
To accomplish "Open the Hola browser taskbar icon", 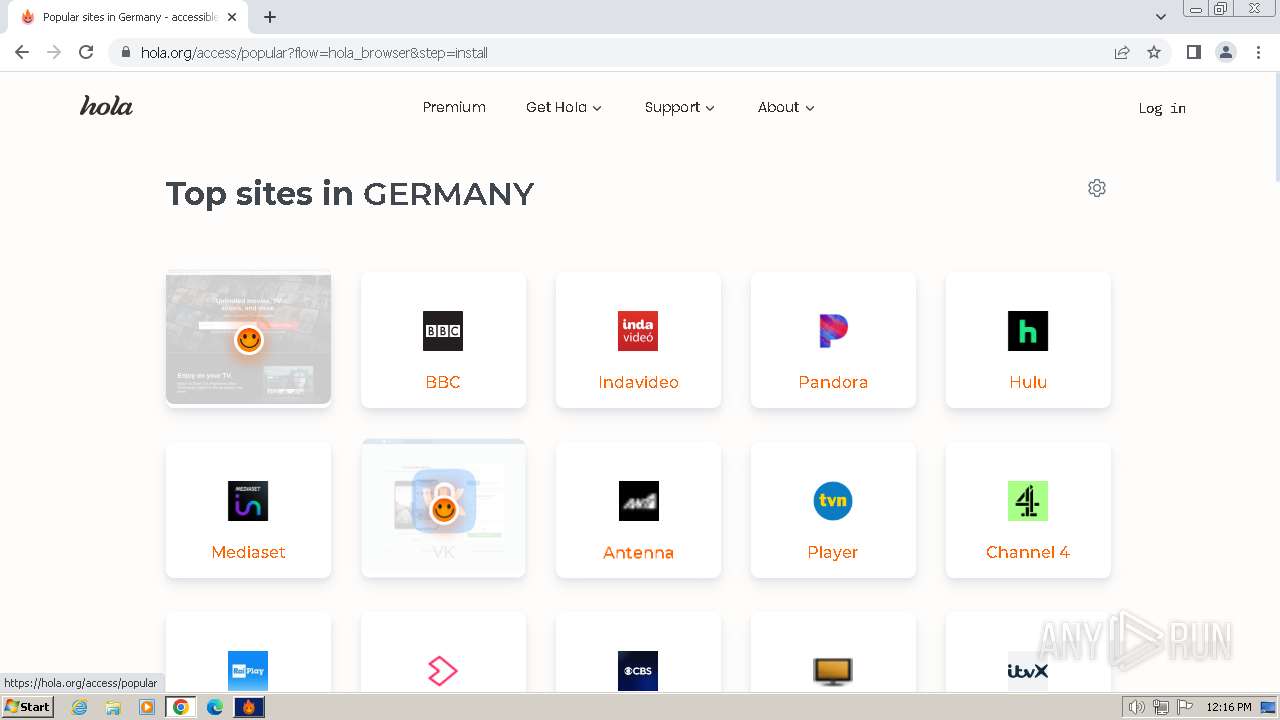I will point(249,707).
